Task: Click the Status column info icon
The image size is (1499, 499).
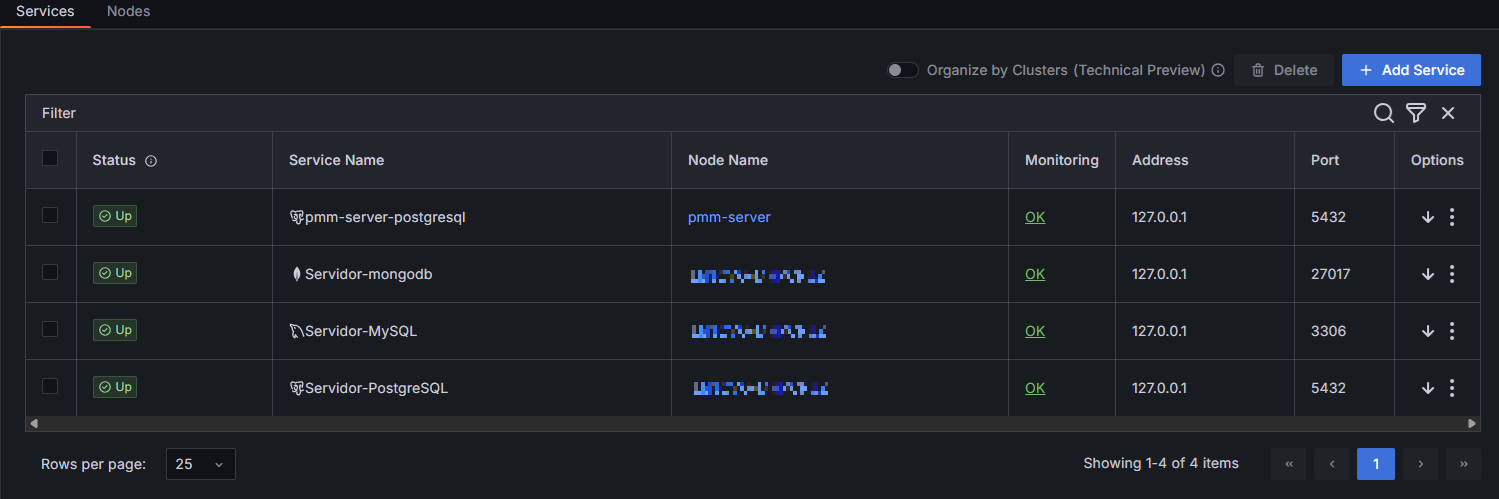Action: point(151,161)
